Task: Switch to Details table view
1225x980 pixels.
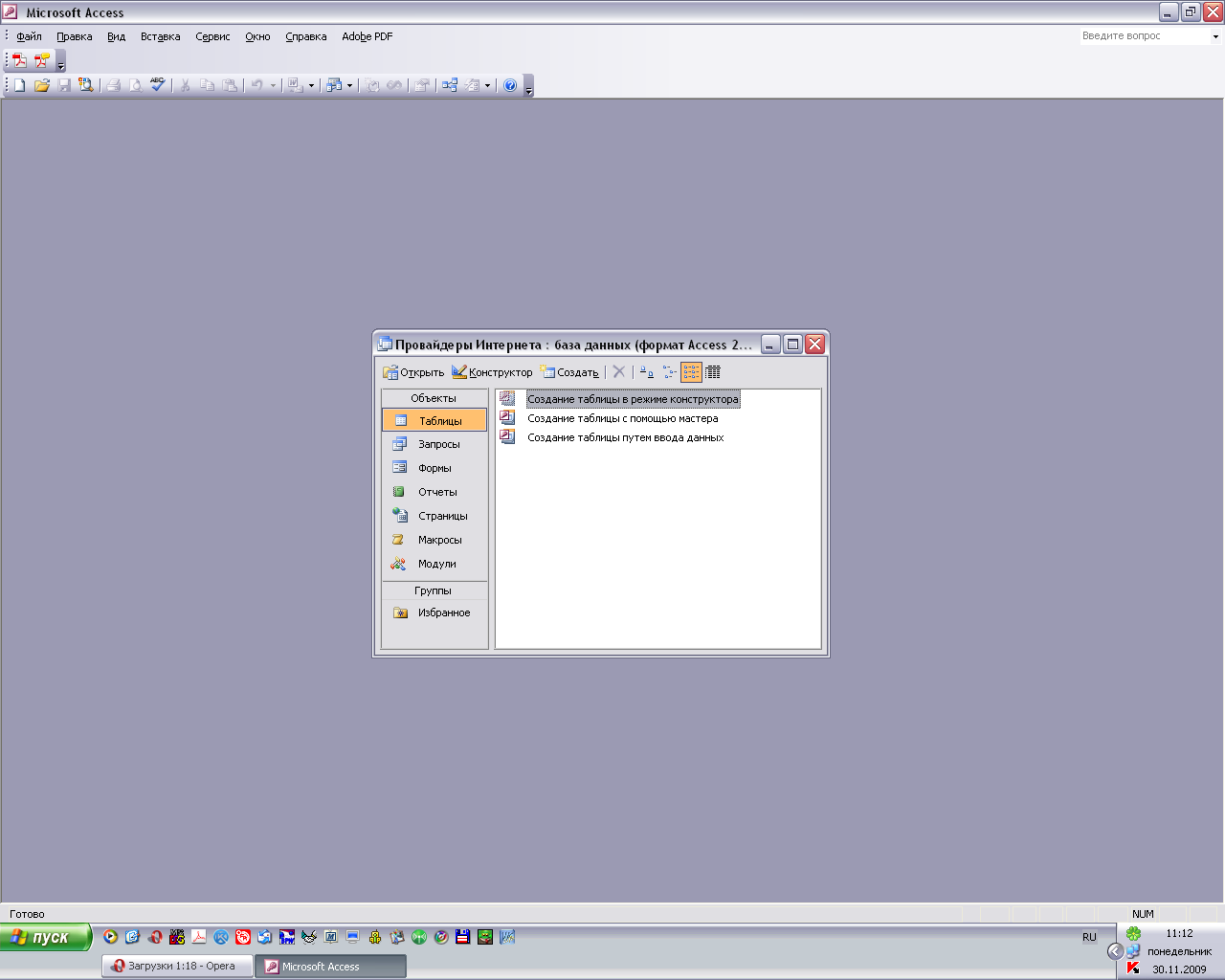Action: pos(713,372)
